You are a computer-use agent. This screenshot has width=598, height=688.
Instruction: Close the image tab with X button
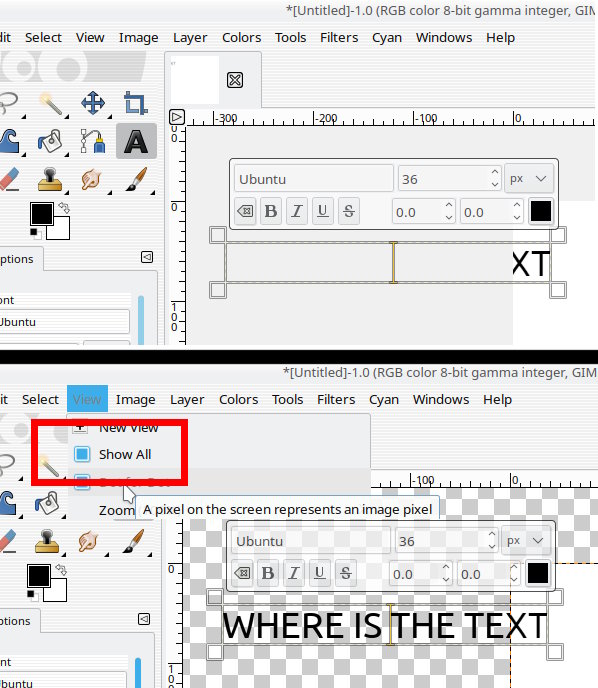click(x=235, y=80)
